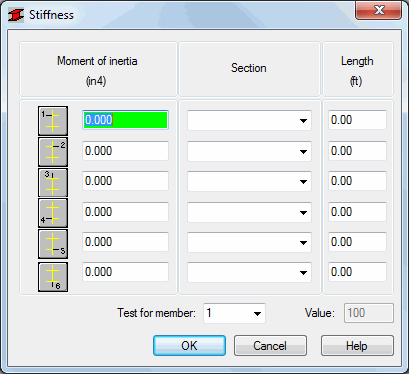Click moment of inertia field for member 2
Screen dimensions: 409x374
tap(125, 151)
